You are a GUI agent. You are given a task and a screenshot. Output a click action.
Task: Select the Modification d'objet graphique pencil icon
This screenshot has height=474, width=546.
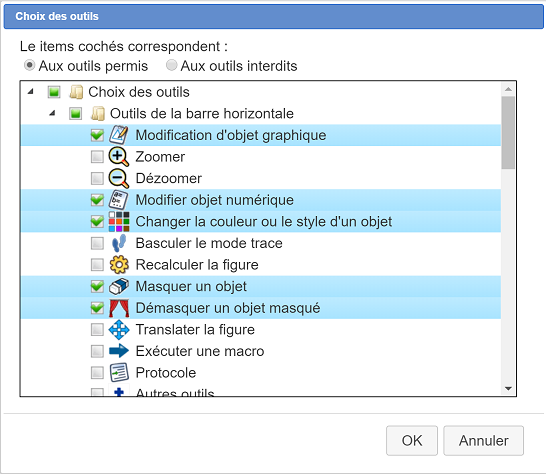click(119, 135)
